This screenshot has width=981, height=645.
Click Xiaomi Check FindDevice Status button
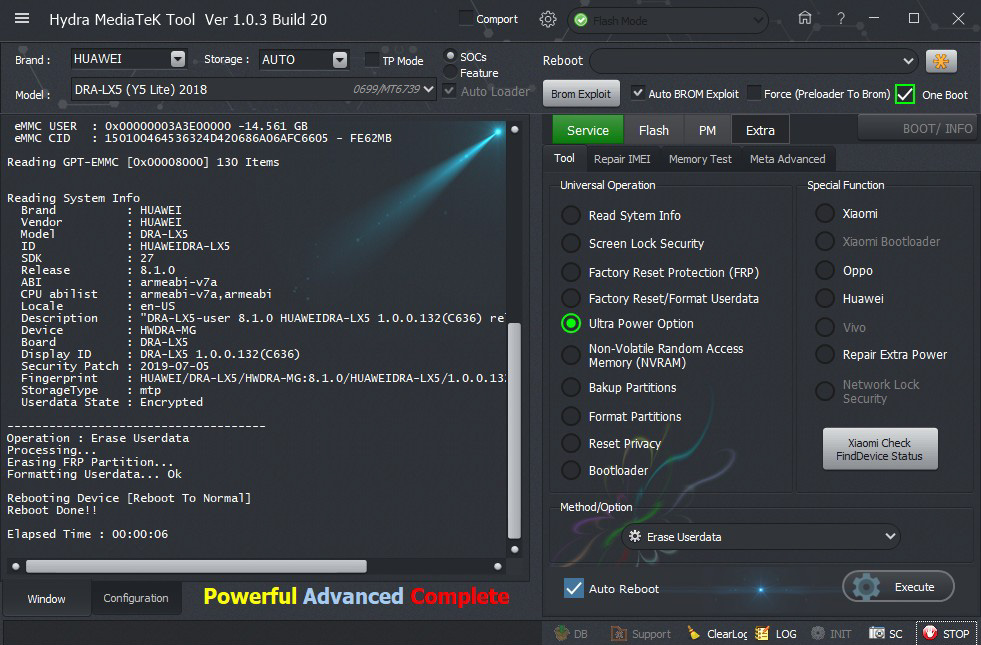(x=880, y=449)
